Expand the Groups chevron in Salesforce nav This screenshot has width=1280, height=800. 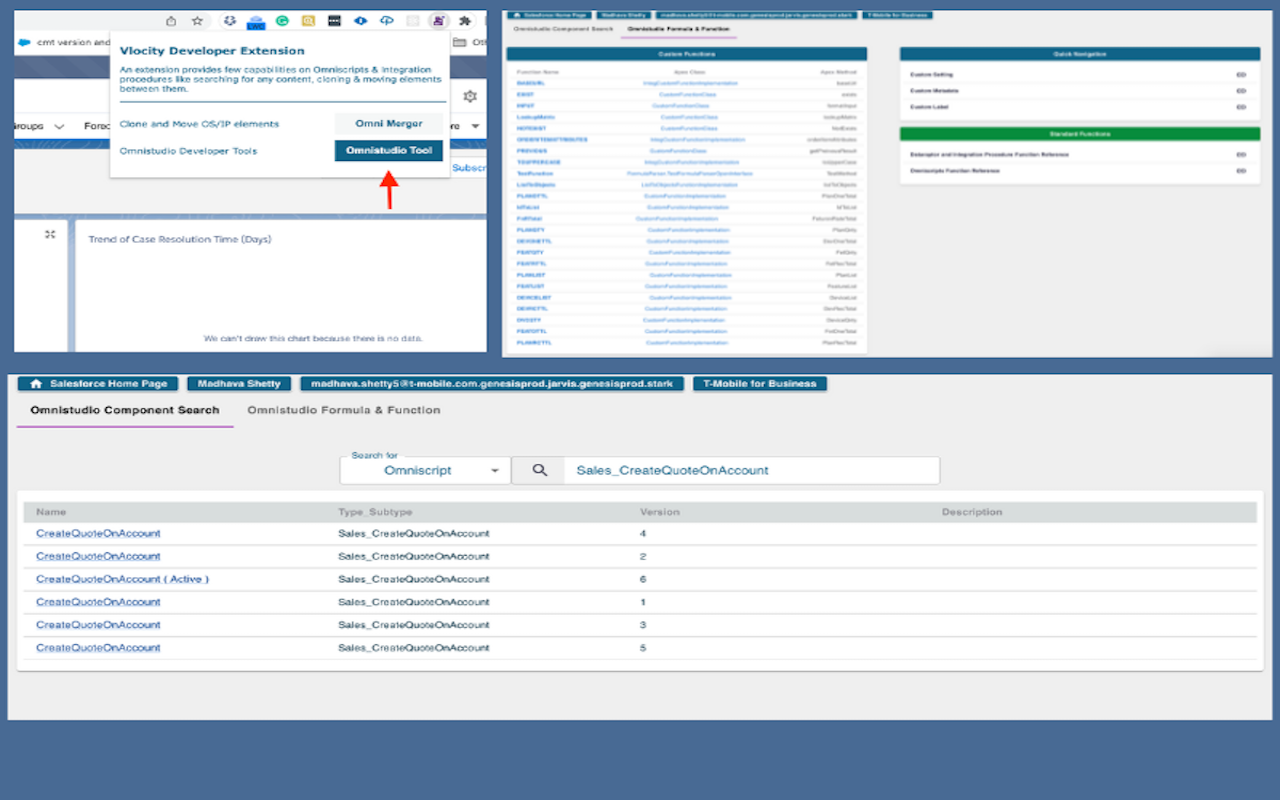click(59, 127)
